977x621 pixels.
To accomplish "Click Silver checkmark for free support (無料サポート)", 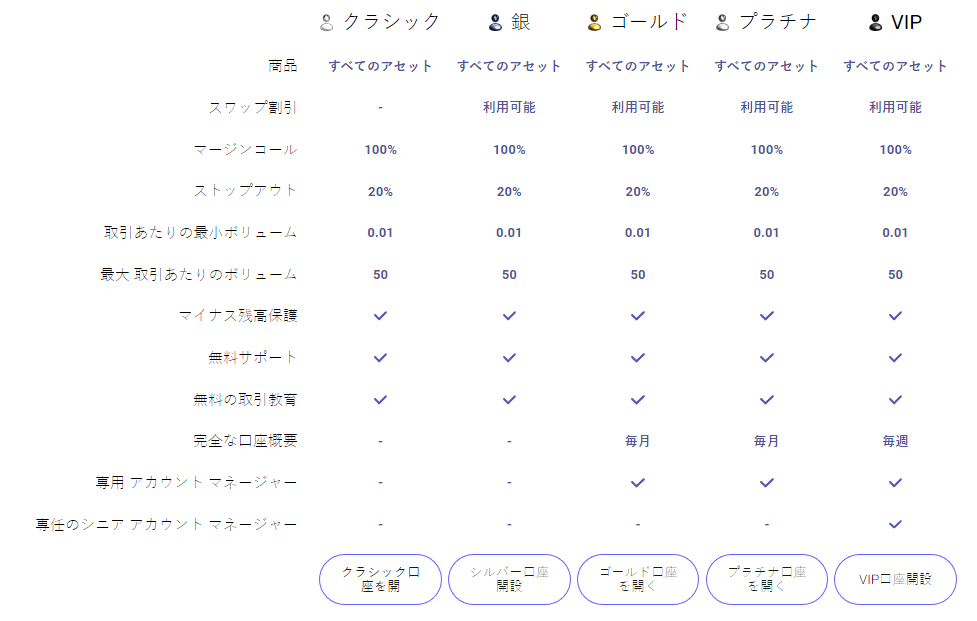I will 509,357.
